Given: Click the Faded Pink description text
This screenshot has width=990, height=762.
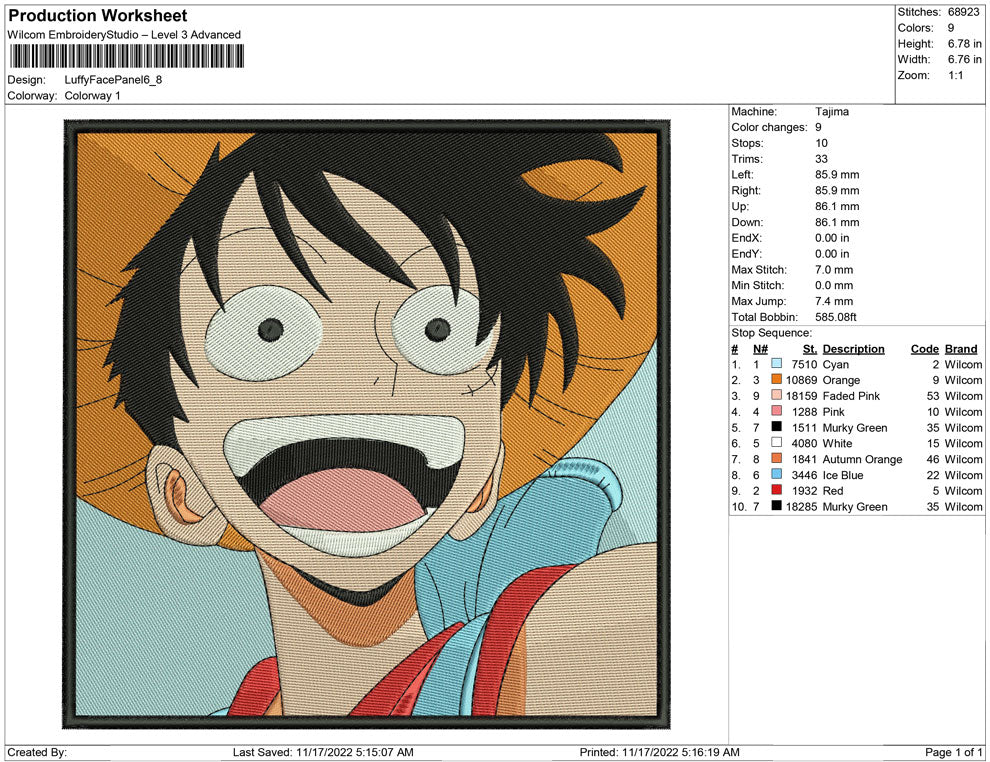Looking at the screenshot, I should 851,396.
